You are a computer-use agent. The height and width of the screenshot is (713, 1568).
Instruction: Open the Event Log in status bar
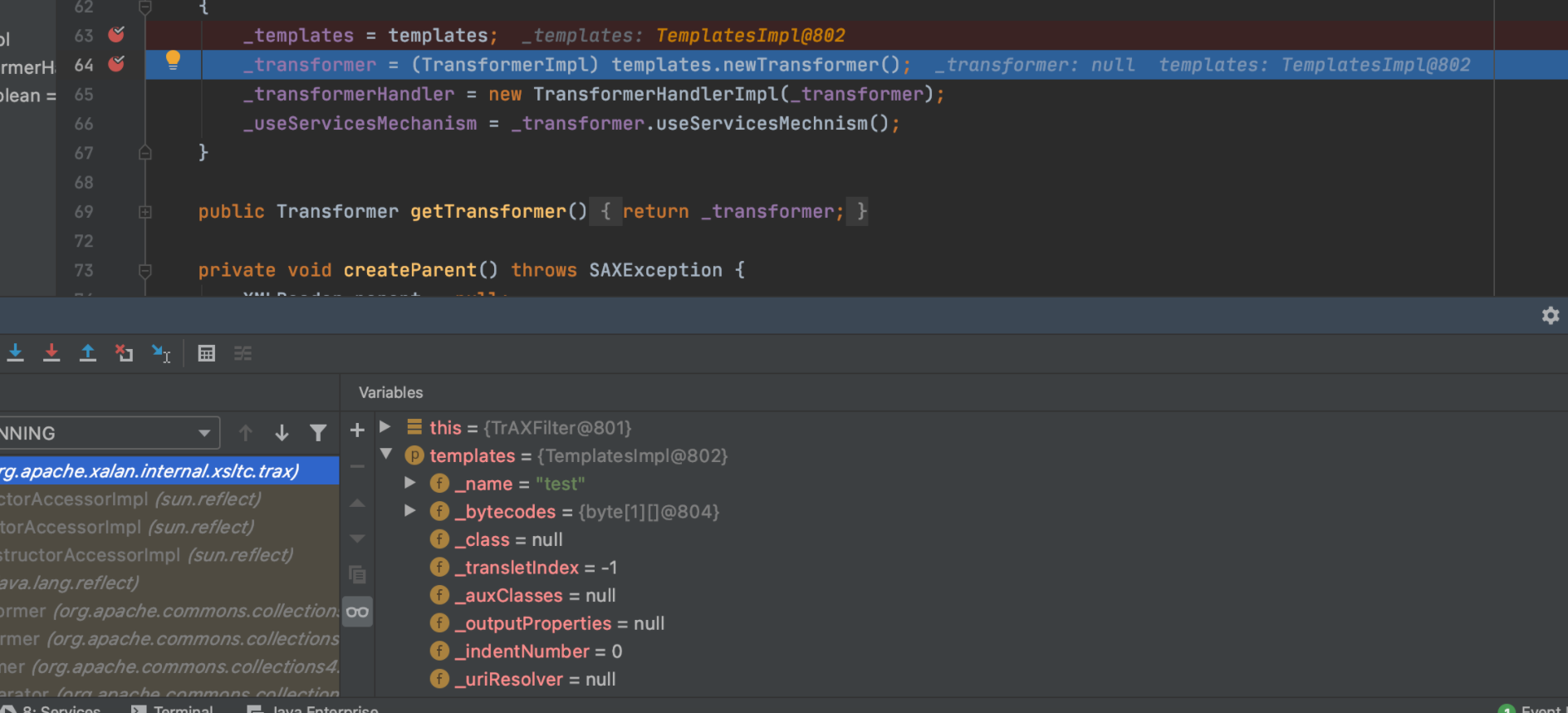1532,710
